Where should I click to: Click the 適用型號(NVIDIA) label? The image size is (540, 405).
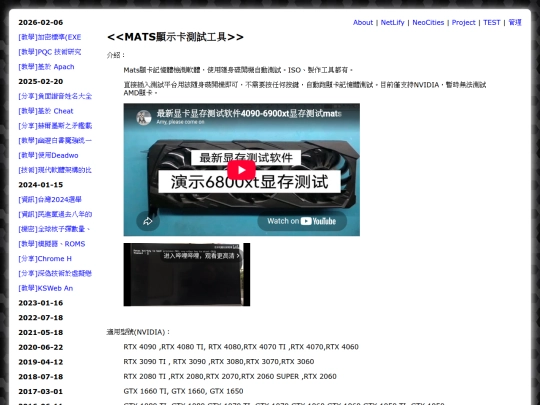138,332
